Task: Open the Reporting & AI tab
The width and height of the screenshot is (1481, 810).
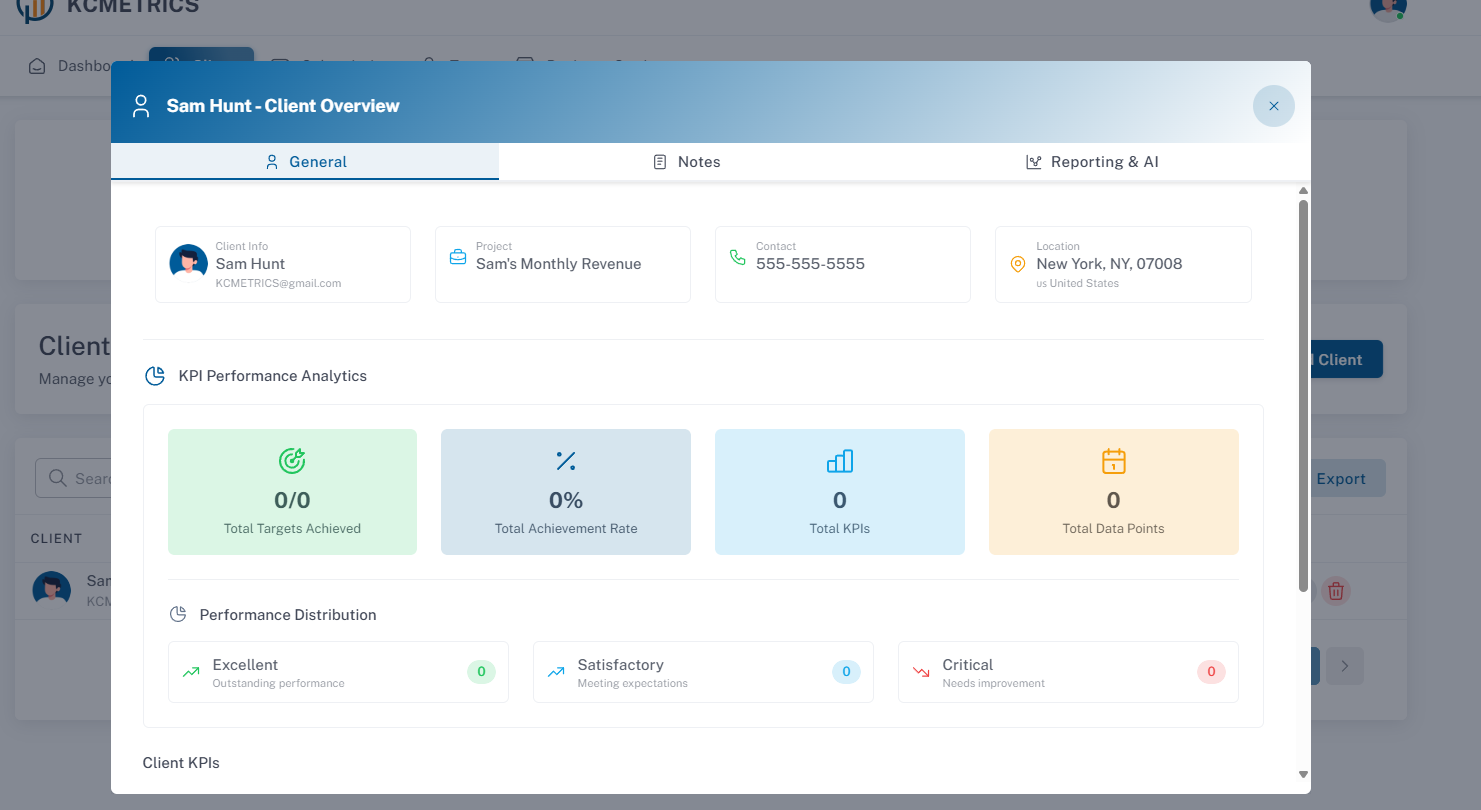Action: click(x=1092, y=162)
